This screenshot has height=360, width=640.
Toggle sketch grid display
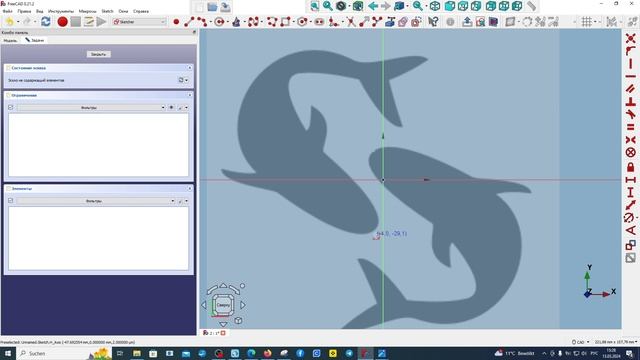587,22
